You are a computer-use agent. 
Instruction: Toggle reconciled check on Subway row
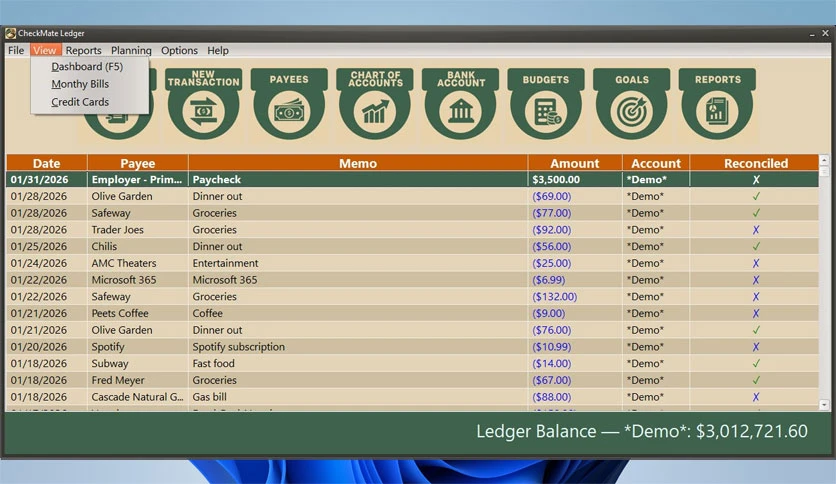point(756,364)
